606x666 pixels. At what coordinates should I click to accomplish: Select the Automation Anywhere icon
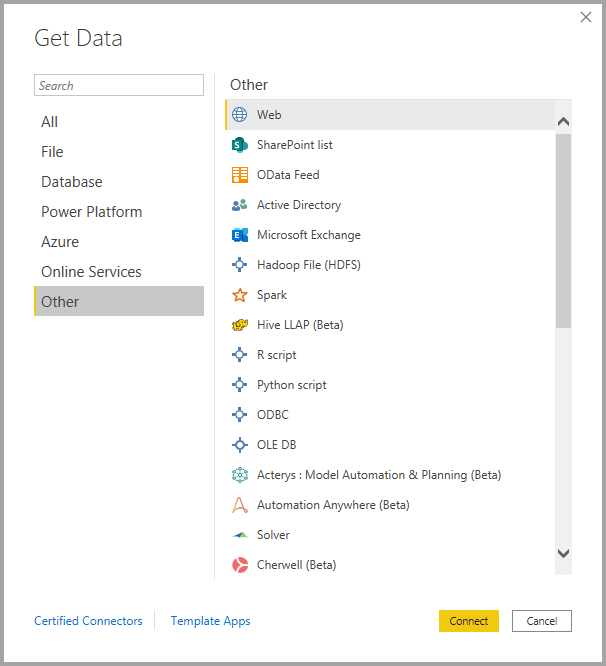(240, 505)
